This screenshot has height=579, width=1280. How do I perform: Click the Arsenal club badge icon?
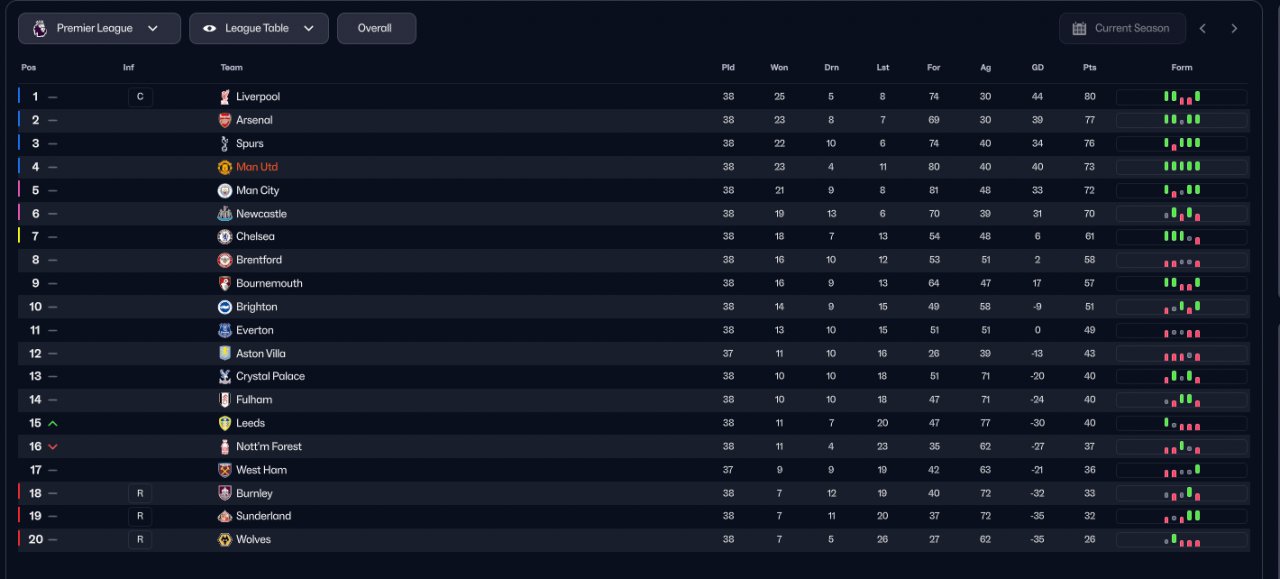225,120
